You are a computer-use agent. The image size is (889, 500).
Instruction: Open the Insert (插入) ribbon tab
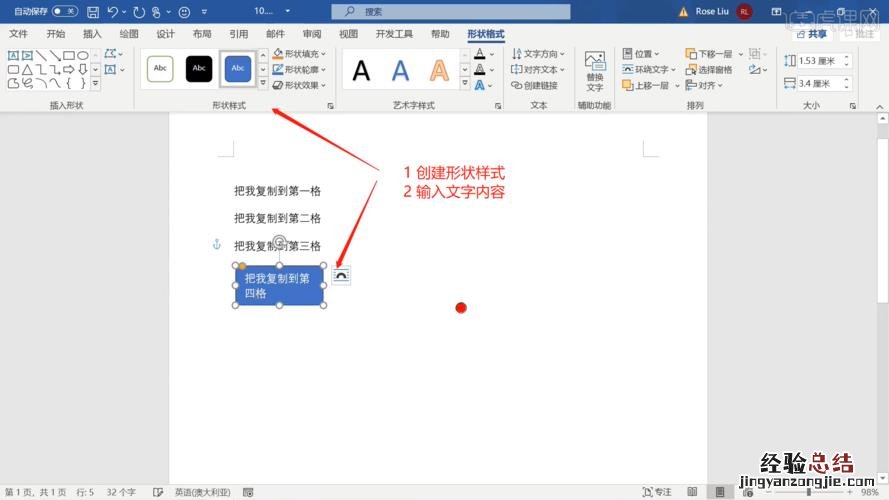[92, 34]
